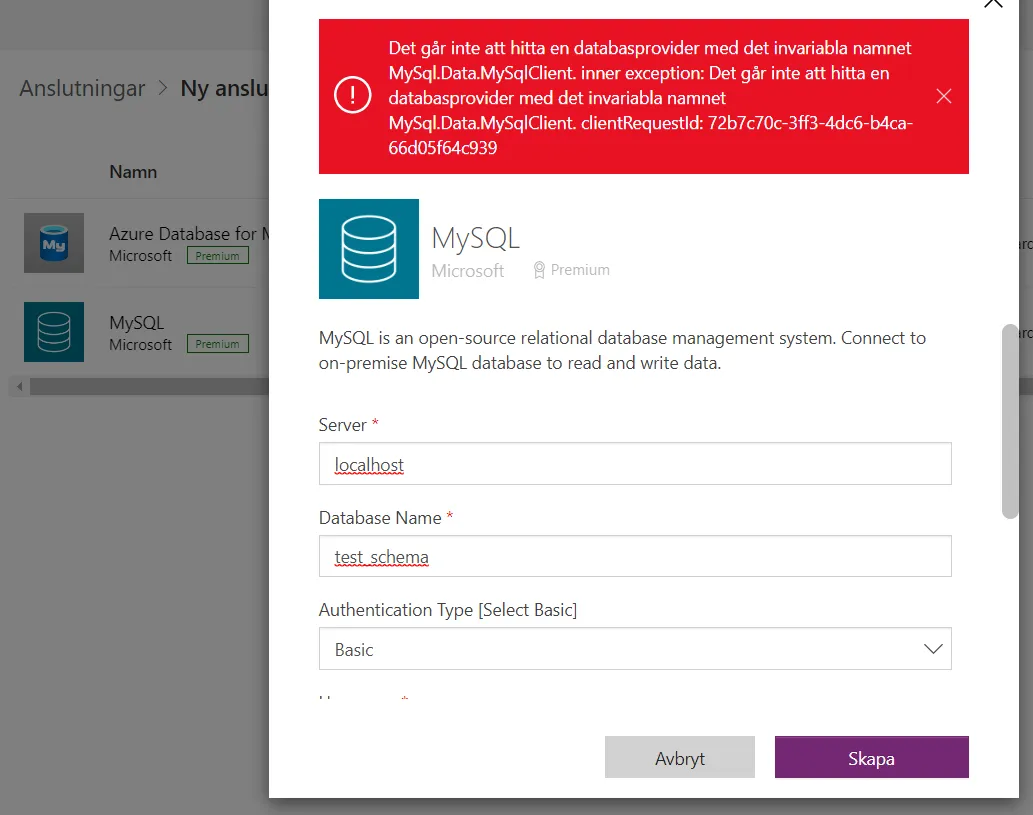Click the MySQL dialog title text
The image size is (1033, 815).
476,238
